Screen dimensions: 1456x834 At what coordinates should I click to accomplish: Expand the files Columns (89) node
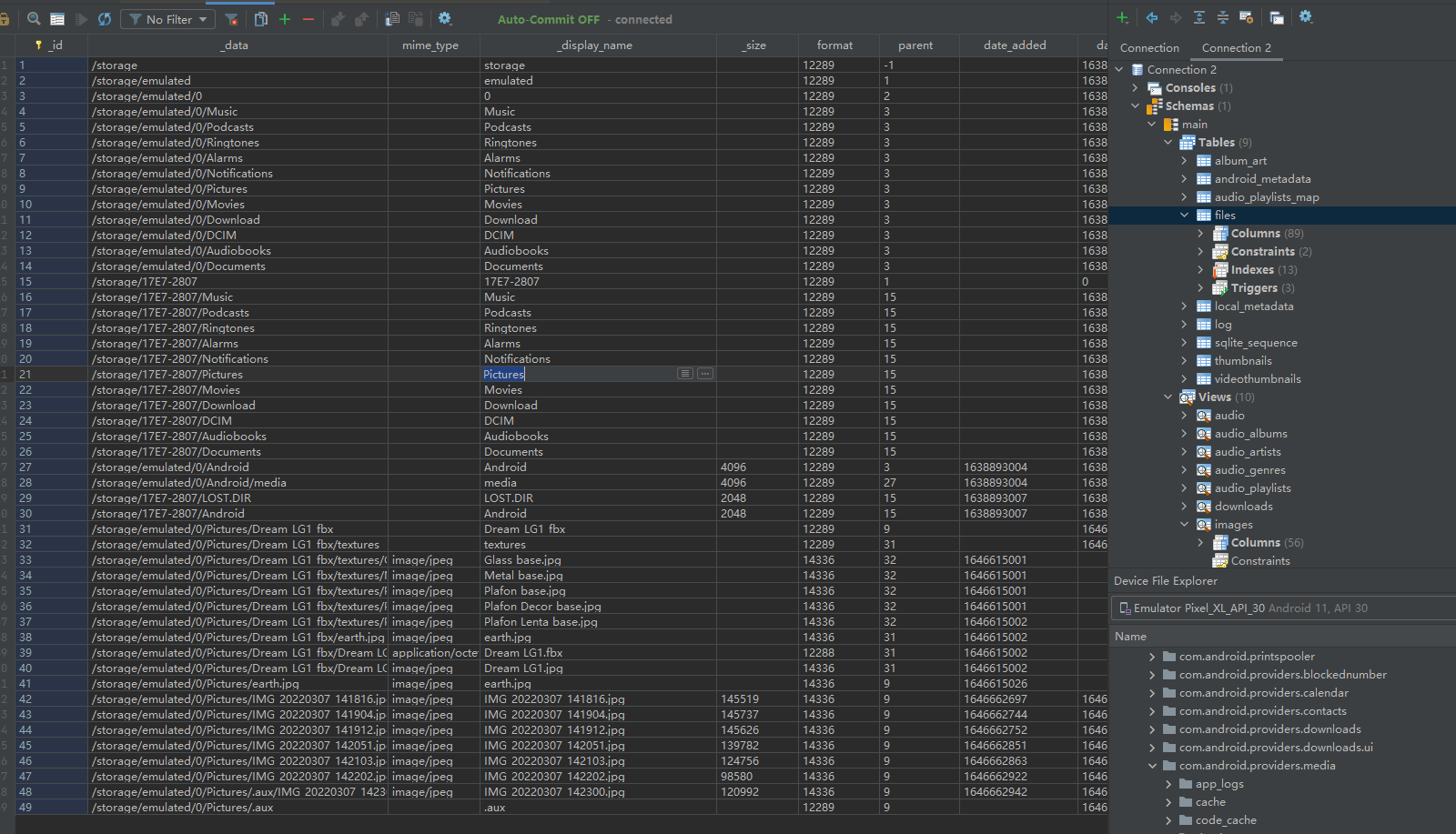click(1201, 234)
